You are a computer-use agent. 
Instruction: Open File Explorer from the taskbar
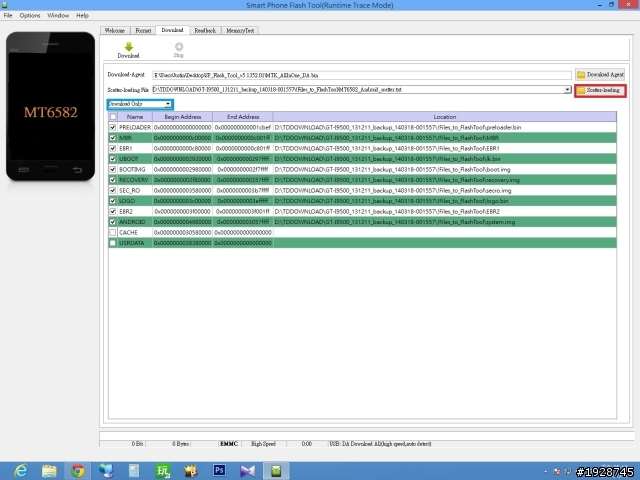49,471
